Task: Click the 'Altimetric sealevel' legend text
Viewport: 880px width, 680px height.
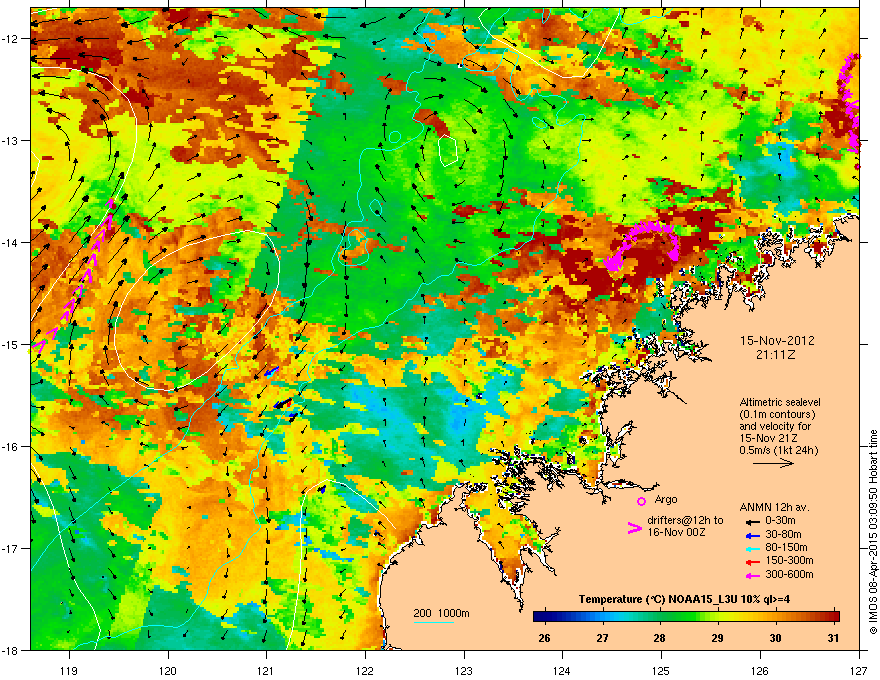Action: pos(780,402)
